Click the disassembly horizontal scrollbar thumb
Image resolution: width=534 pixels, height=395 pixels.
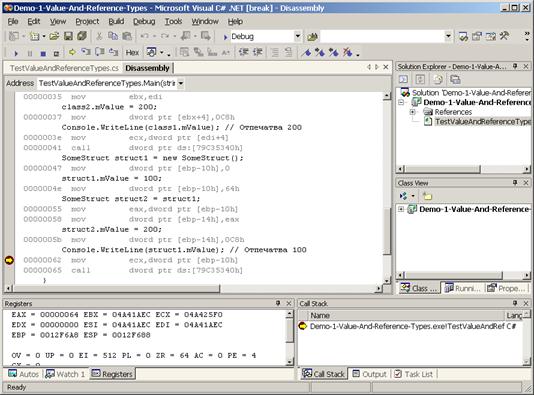(x=116, y=289)
